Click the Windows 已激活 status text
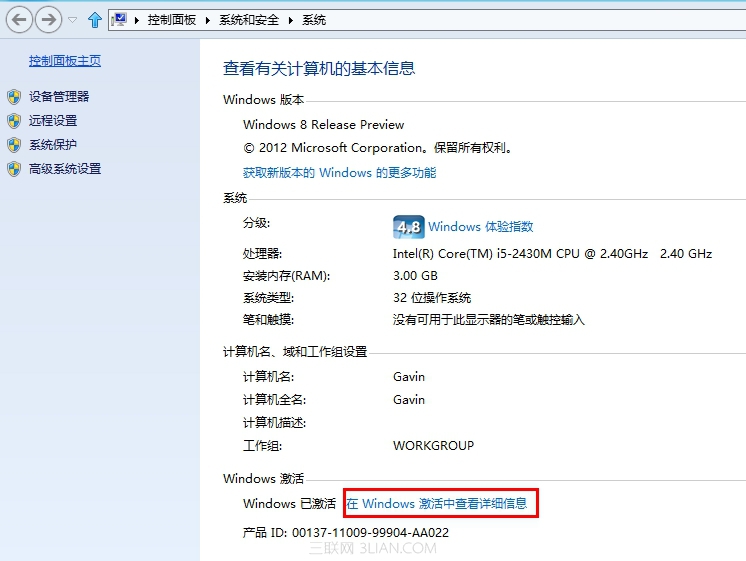Viewport: 746px width, 561px height. 289,503
